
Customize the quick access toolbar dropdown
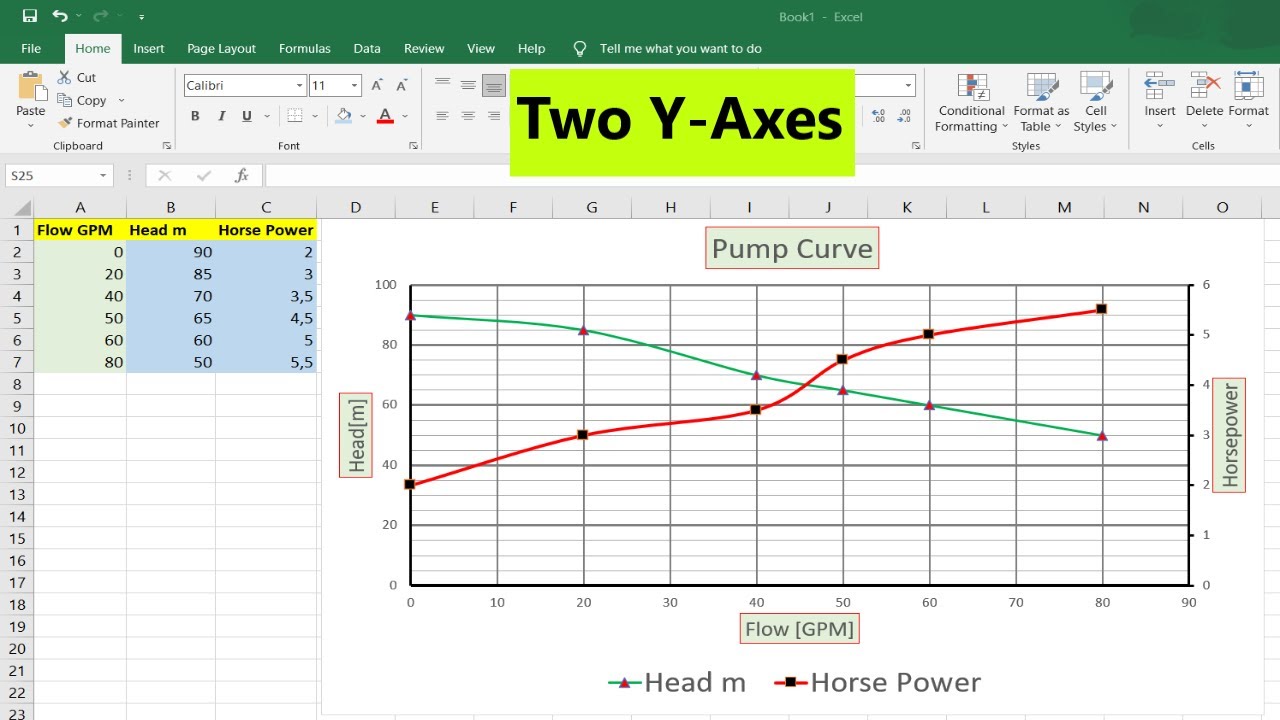(141, 17)
